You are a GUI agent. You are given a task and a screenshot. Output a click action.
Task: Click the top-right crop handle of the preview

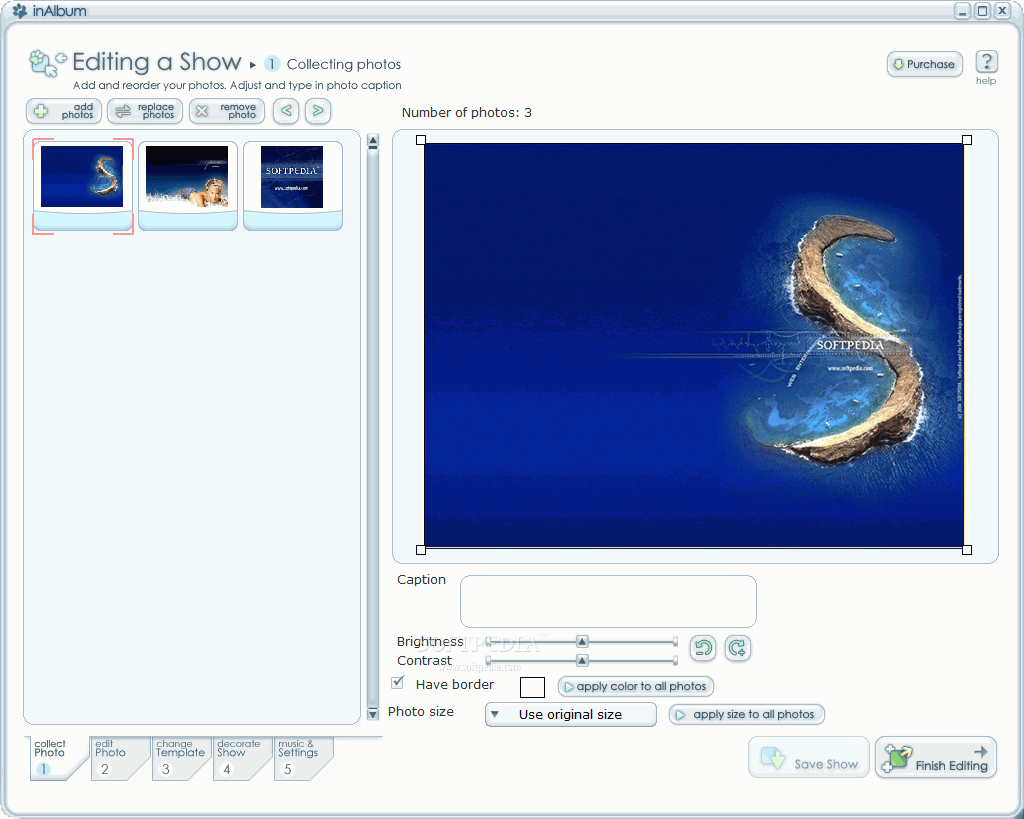[x=967, y=140]
